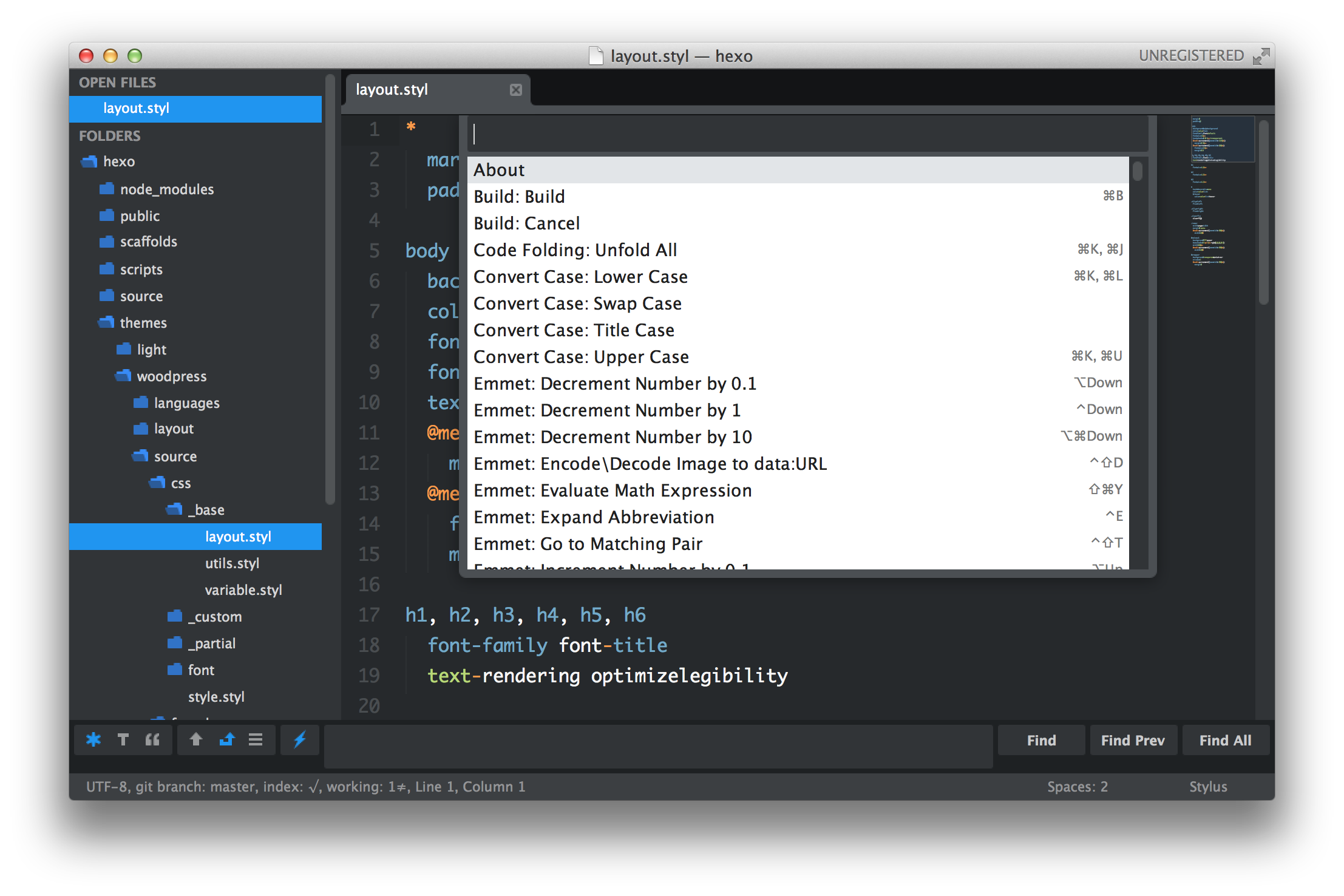Choose Build: Cancel command

pos(798,223)
